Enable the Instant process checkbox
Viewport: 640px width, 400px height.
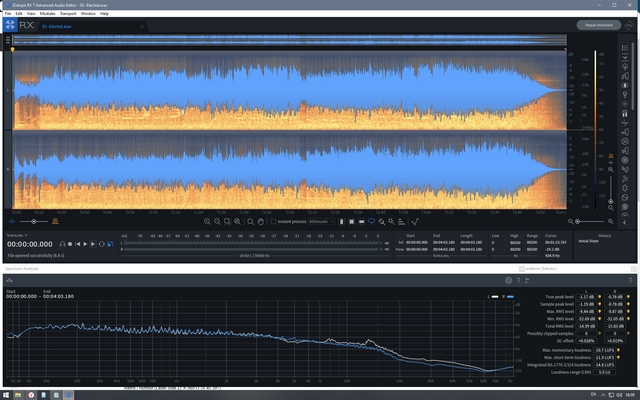[x=275, y=221]
